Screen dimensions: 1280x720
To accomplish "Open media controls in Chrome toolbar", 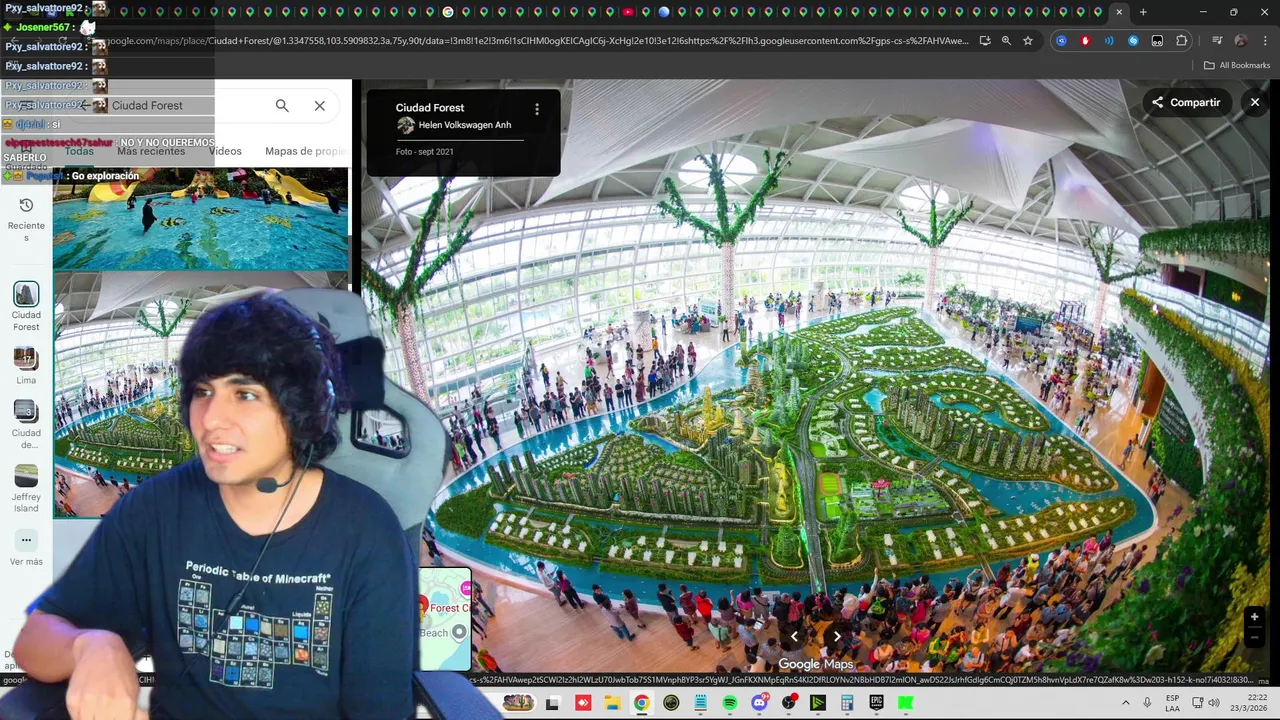I will coord(1217,41).
